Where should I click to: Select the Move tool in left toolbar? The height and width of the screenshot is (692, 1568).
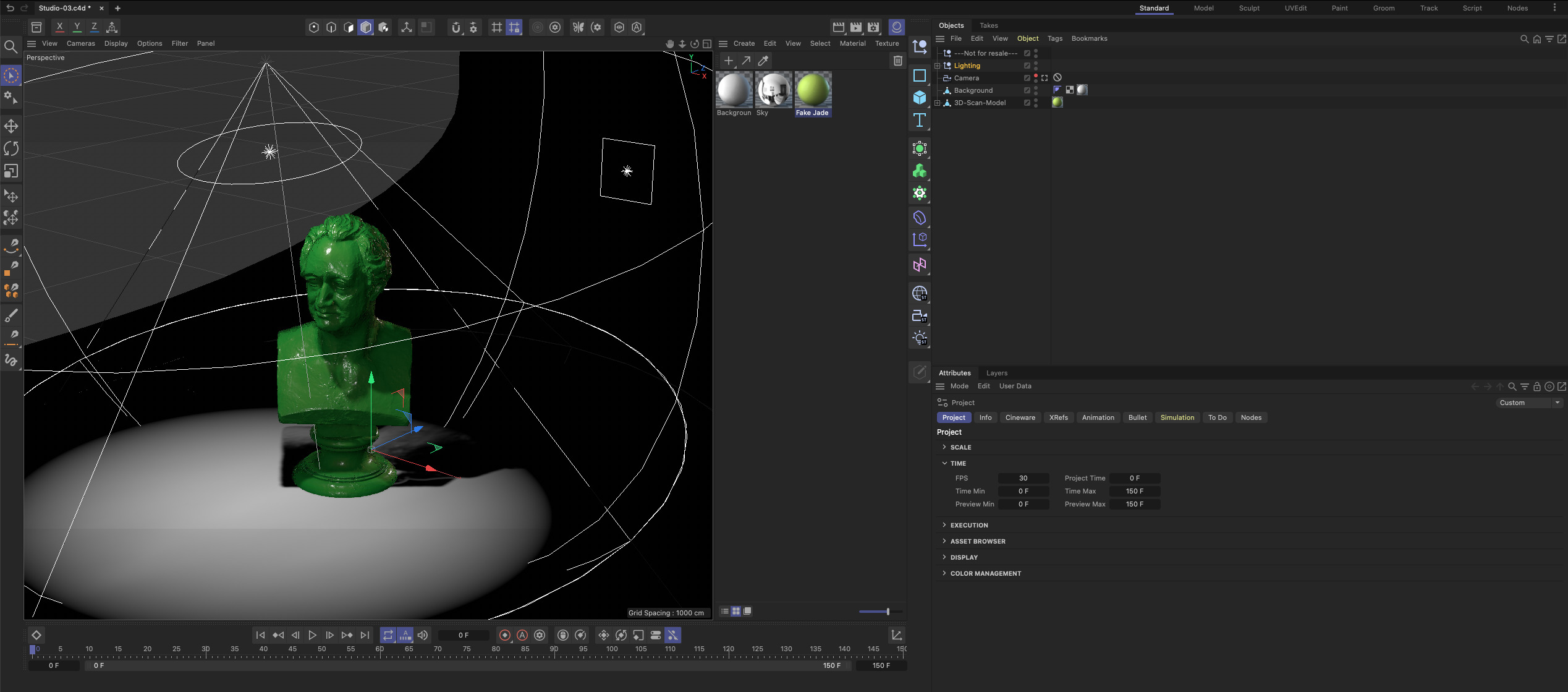[x=11, y=126]
